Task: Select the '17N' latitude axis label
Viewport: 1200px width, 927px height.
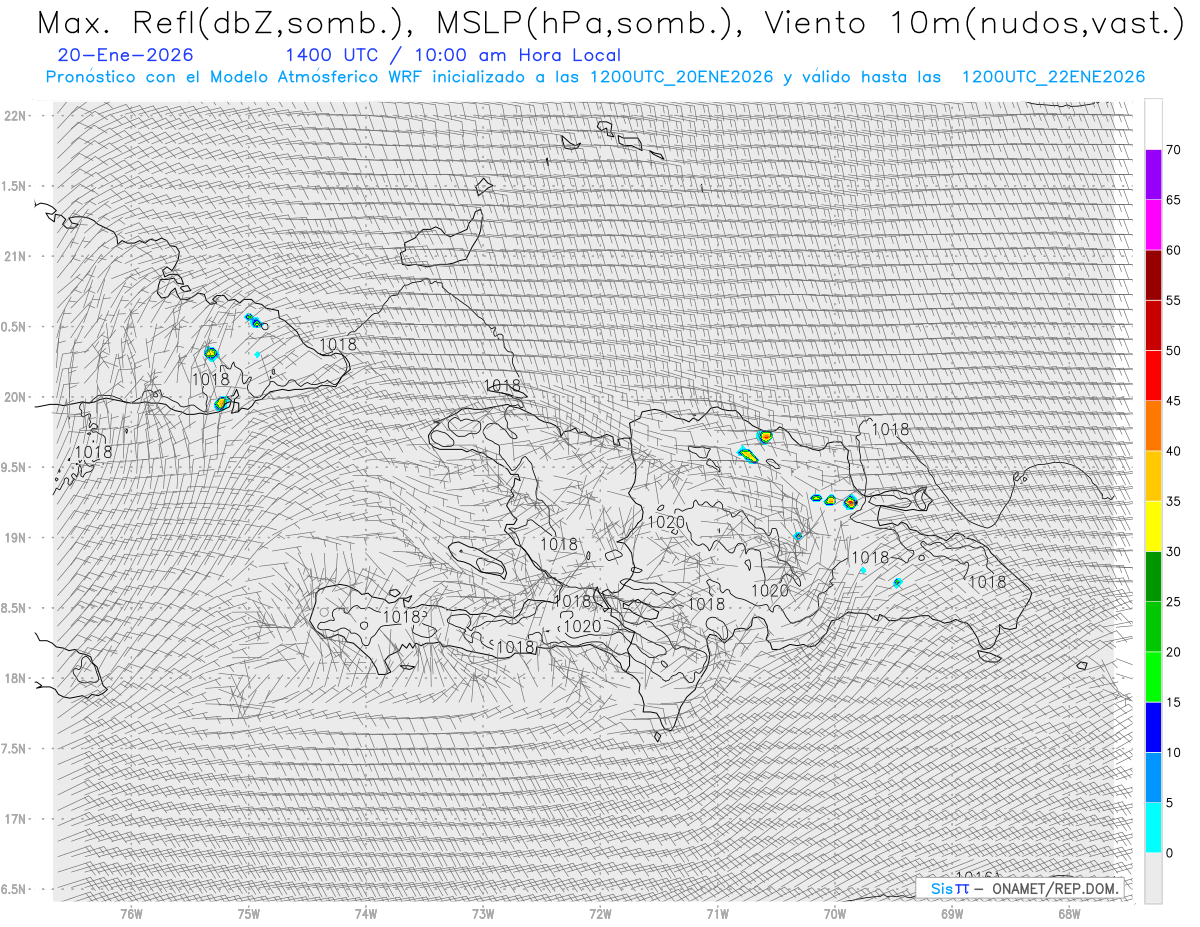Action: 15,819
